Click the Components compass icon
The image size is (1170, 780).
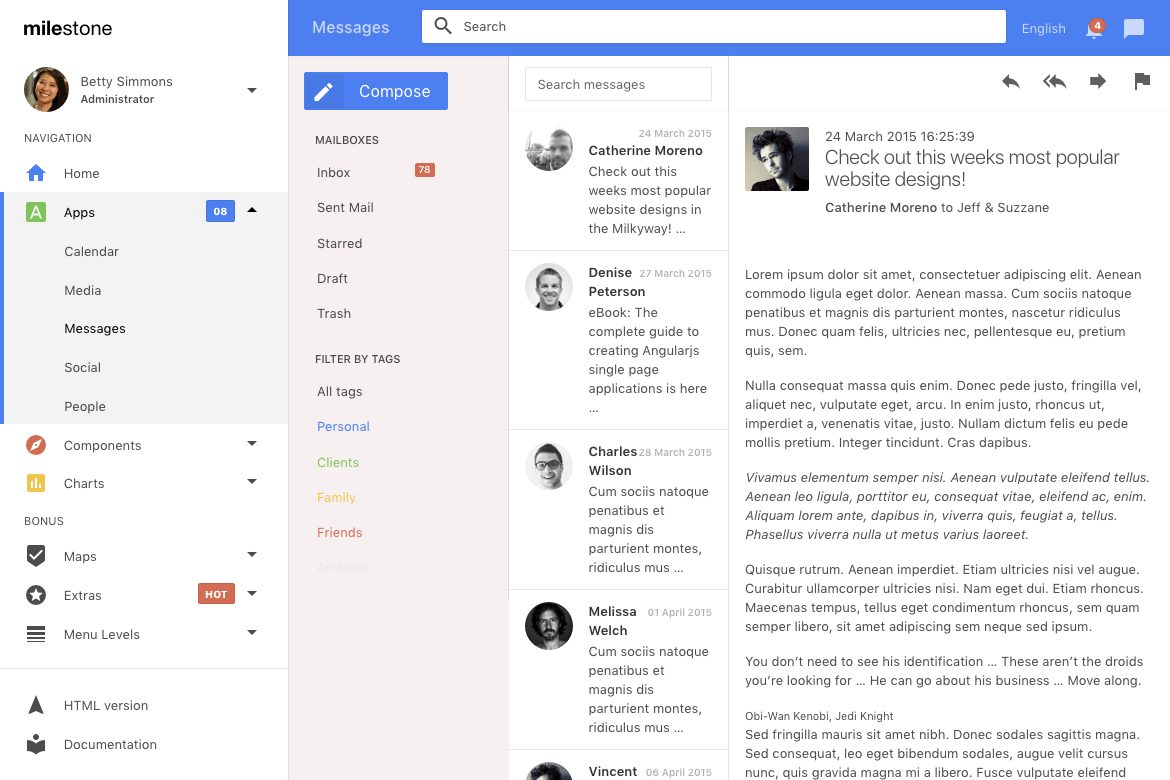pos(36,445)
